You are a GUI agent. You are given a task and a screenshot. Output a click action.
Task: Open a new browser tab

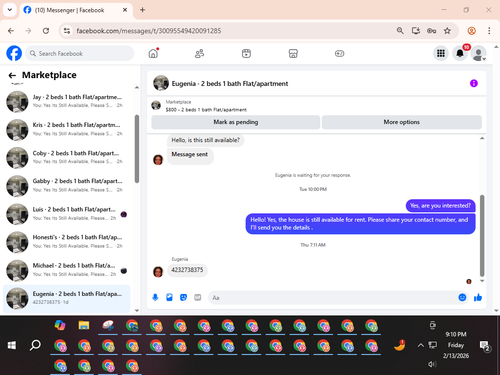pos(142,10)
